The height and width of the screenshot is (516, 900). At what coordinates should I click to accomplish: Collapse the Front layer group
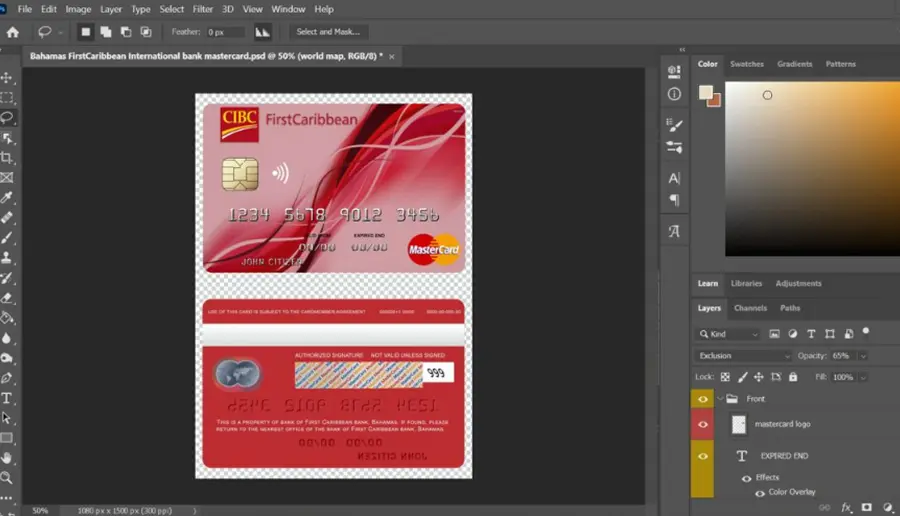point(720,398)
